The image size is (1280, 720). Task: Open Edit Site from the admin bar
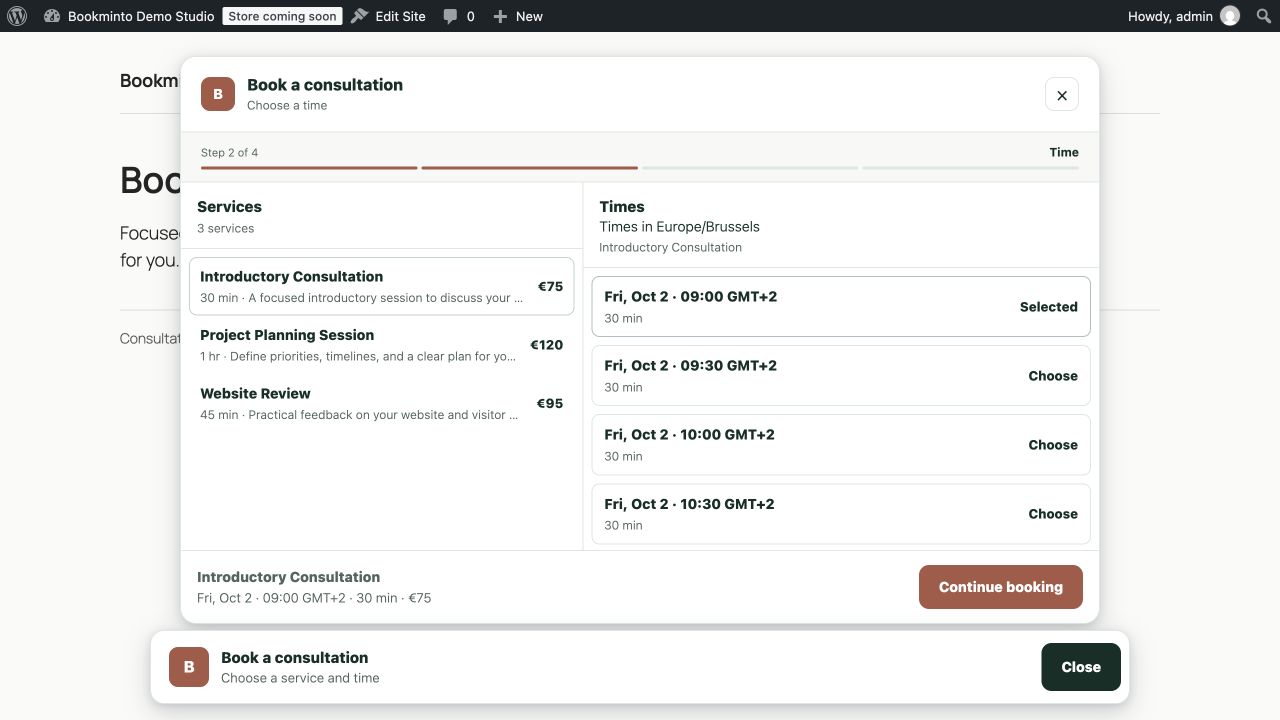coord(388,16)
